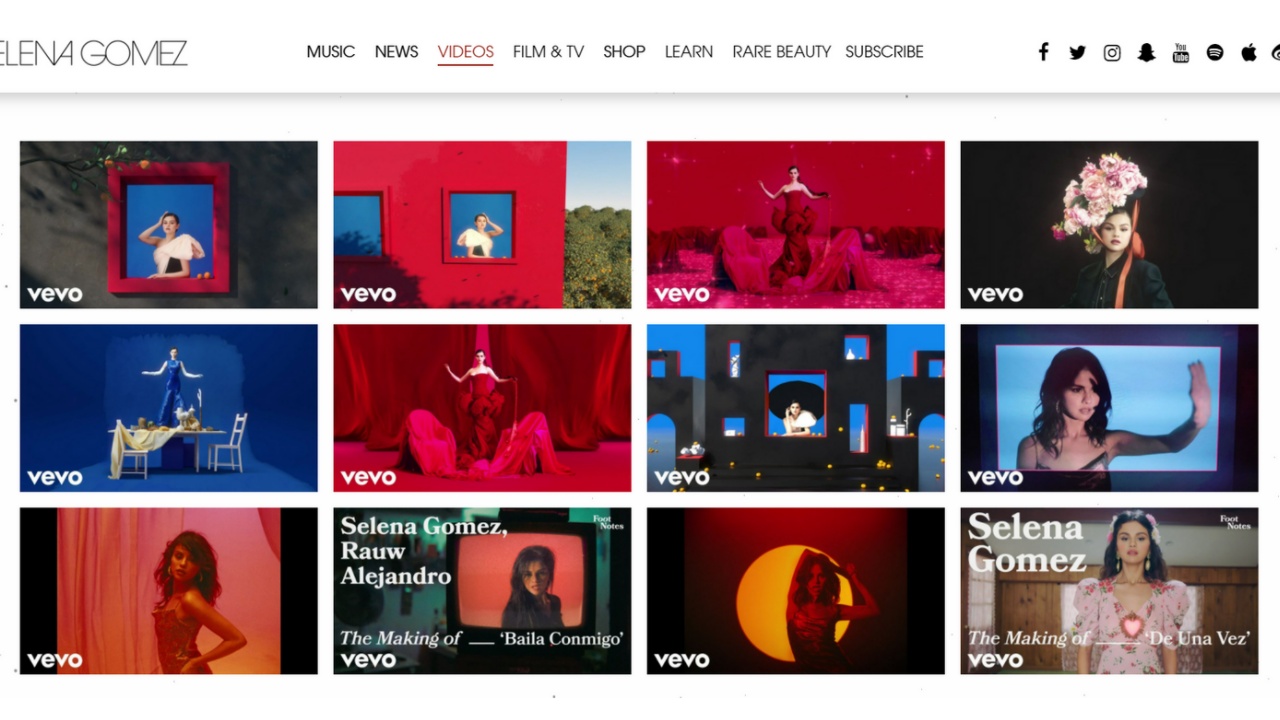Go to the NEWS menu item
The height and width of the screenshot is (720, 1280).
click(x=397, y=52)
